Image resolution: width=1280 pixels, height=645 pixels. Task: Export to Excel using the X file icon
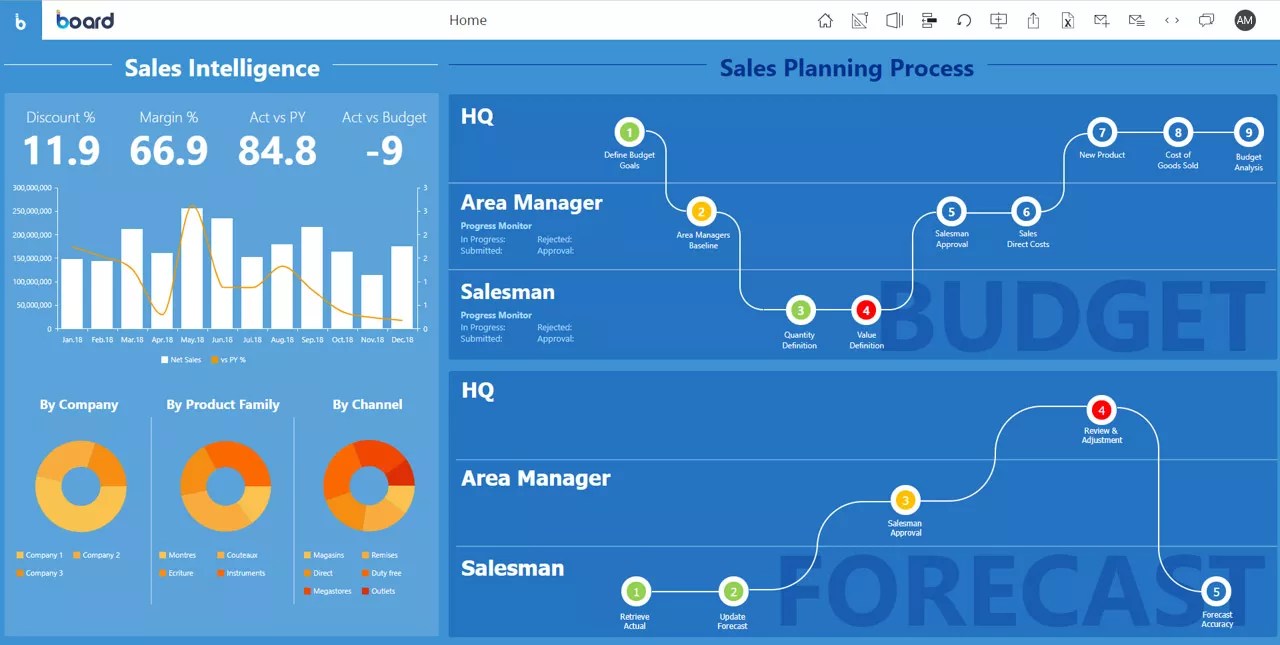[1068, 20]
